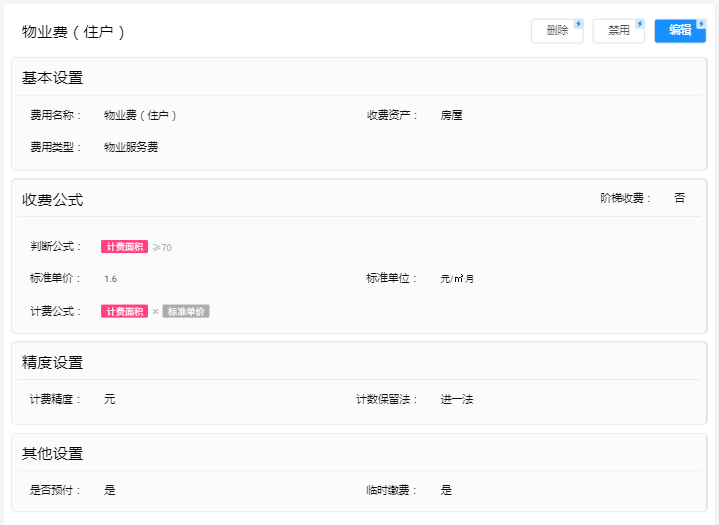Viewport: 719px width, 525px height.
Task: Select the 收费公式 section header
Action: 52,200
